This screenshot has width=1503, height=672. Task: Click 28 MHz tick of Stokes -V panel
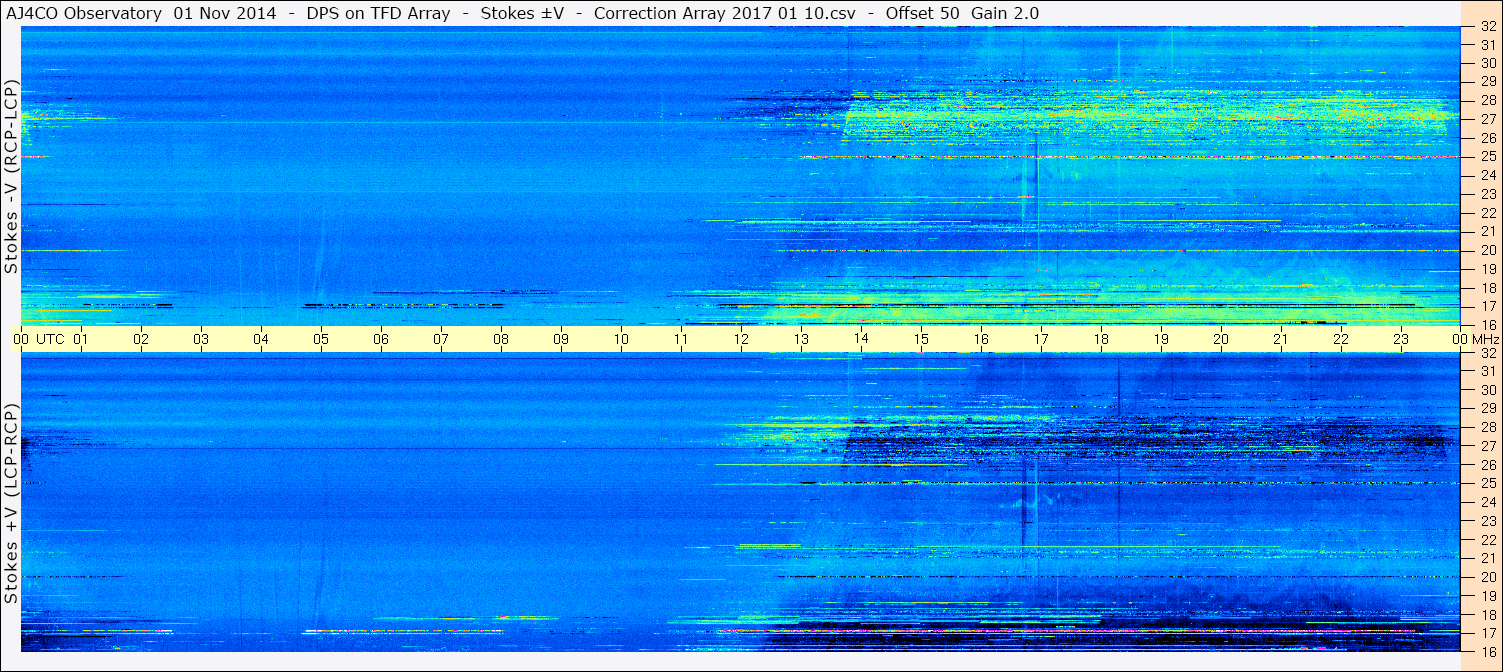pos(1487,101)
